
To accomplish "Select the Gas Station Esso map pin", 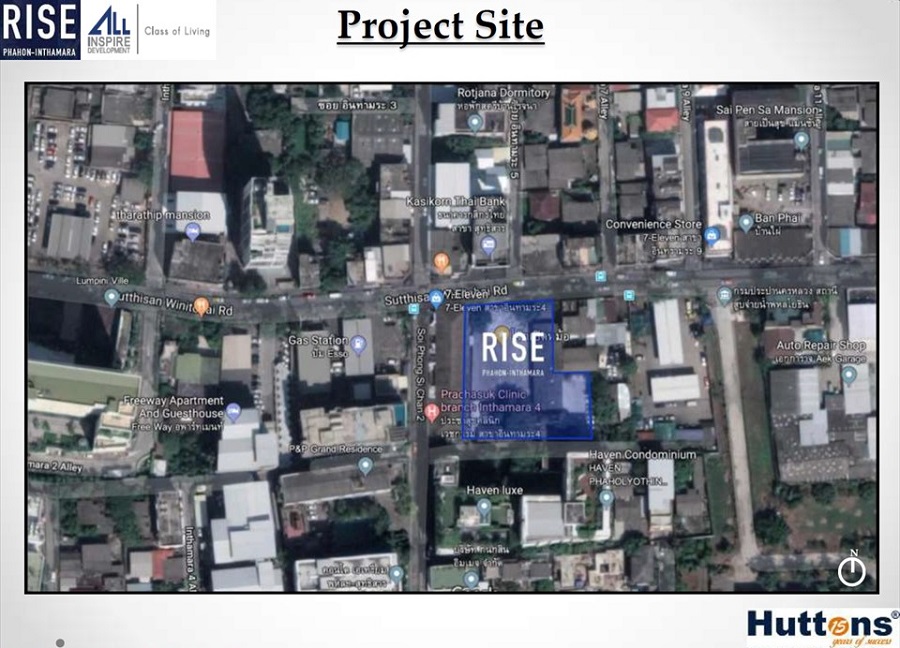I will [360, 346].
